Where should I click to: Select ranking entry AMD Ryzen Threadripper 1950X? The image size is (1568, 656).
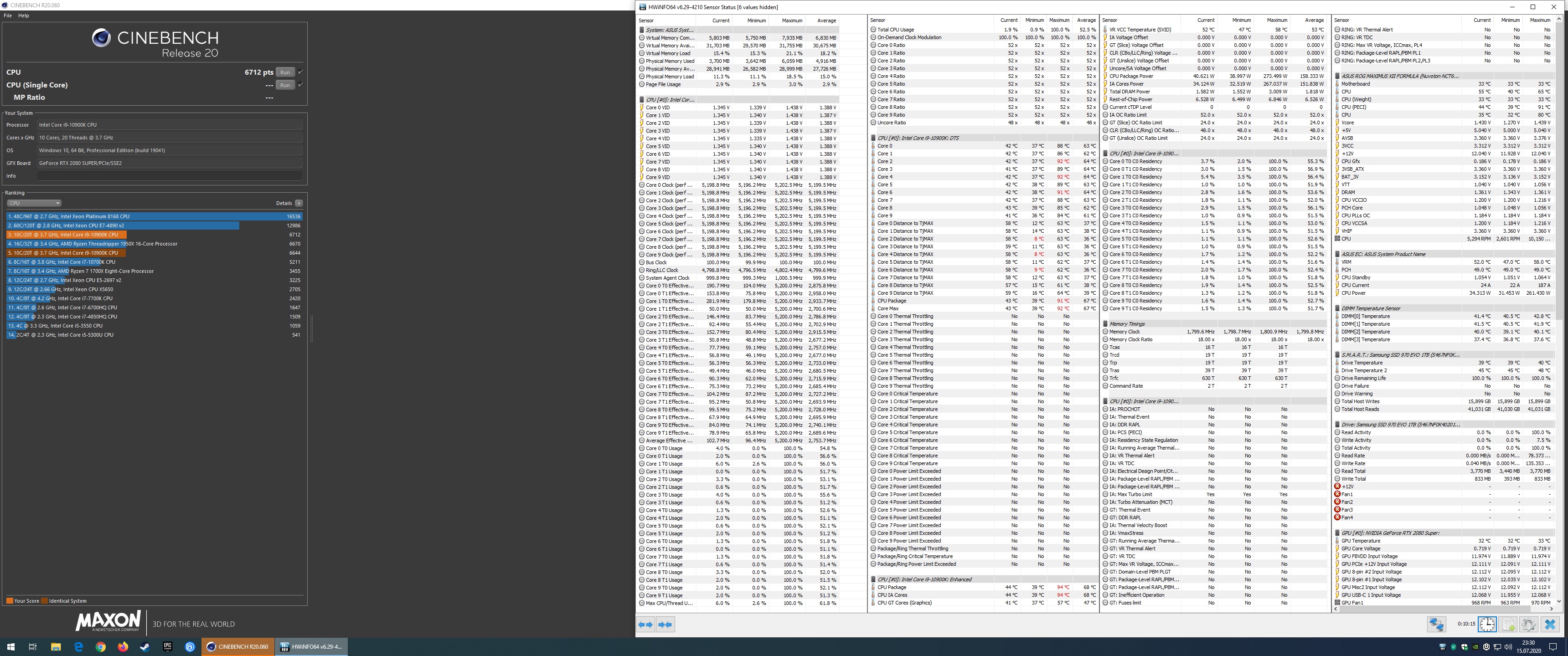(x=155, y=243)
